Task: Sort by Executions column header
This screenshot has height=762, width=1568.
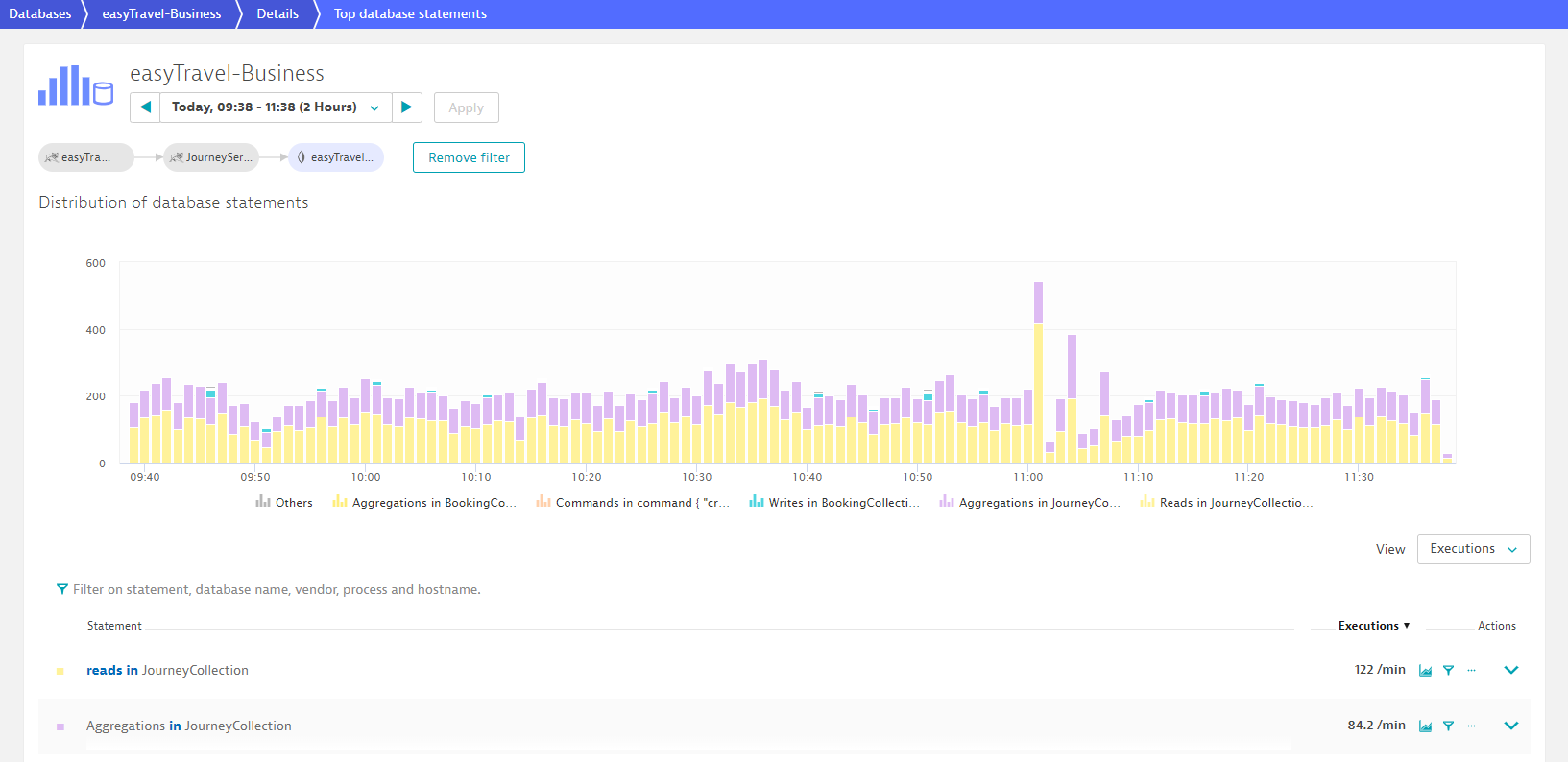Action: click(x=1373, y=626)
